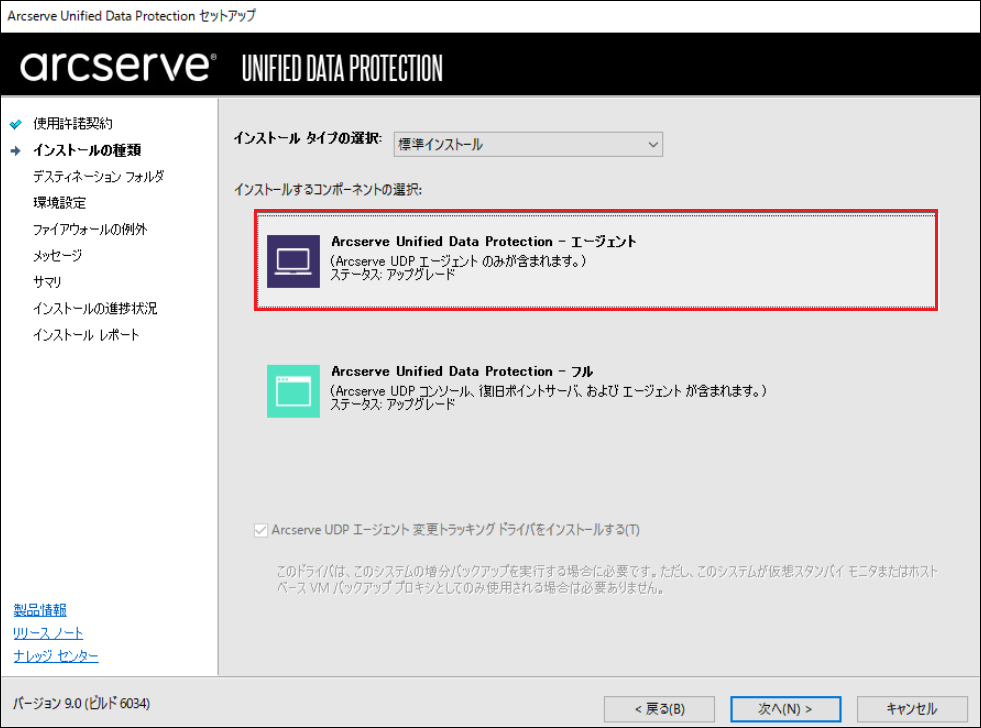
Task: Choose Arcserve Unified Data Protection - フル title
Action: tap(462, 372)
